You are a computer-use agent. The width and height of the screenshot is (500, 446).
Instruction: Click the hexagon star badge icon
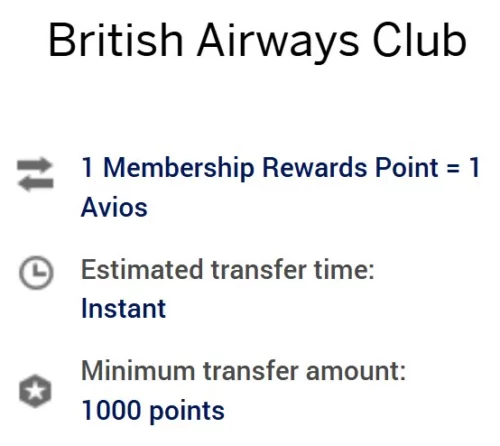click(35, 391)
